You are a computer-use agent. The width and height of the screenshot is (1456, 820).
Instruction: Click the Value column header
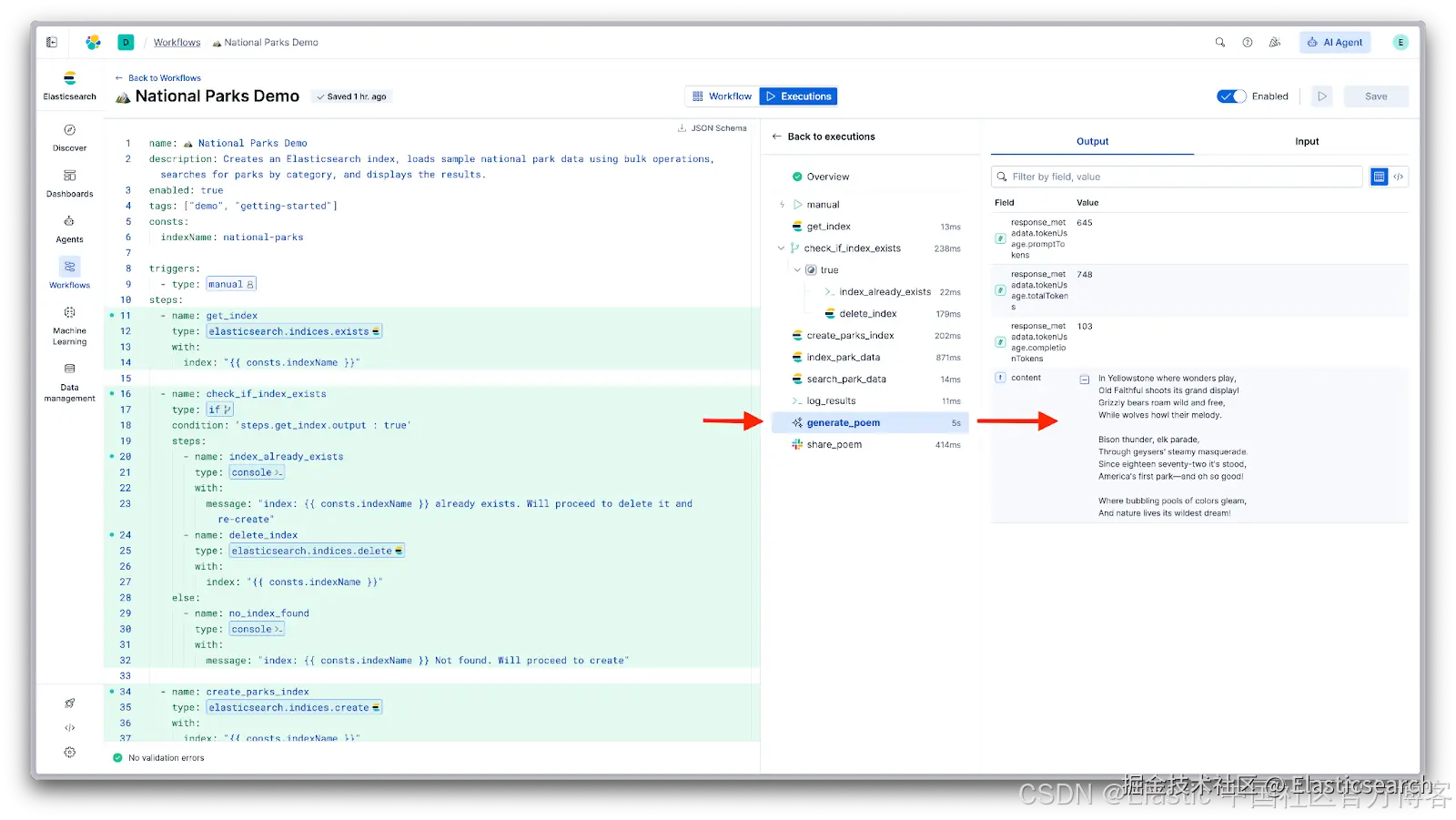tap(1087, 203)
